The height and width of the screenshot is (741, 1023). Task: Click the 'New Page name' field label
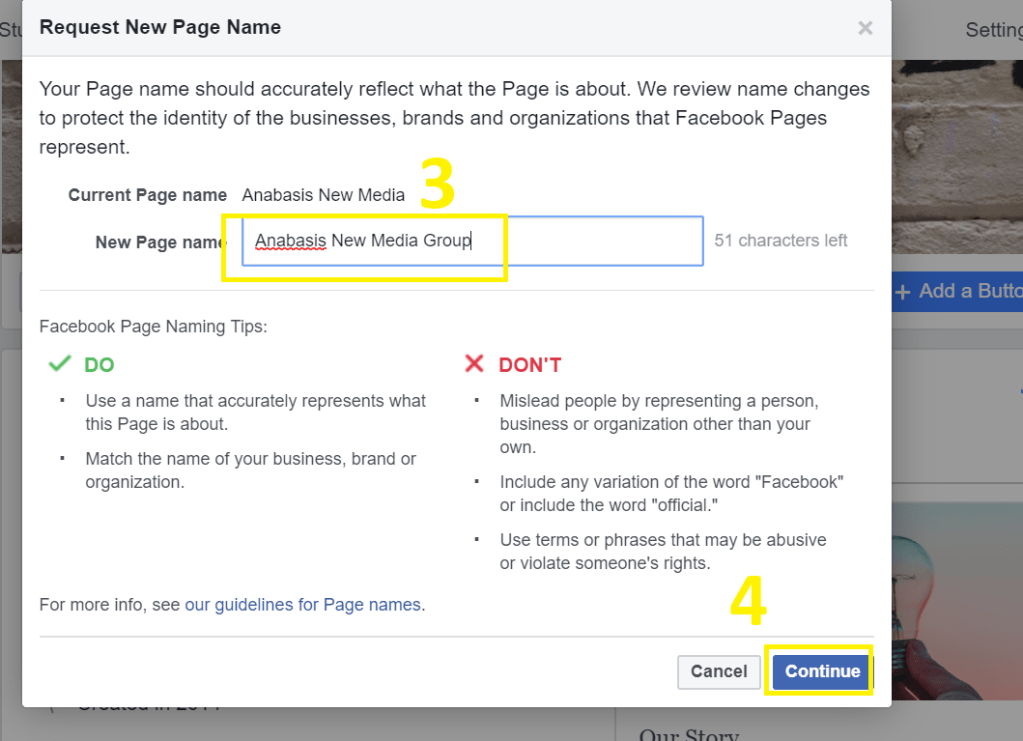point(160,242)
